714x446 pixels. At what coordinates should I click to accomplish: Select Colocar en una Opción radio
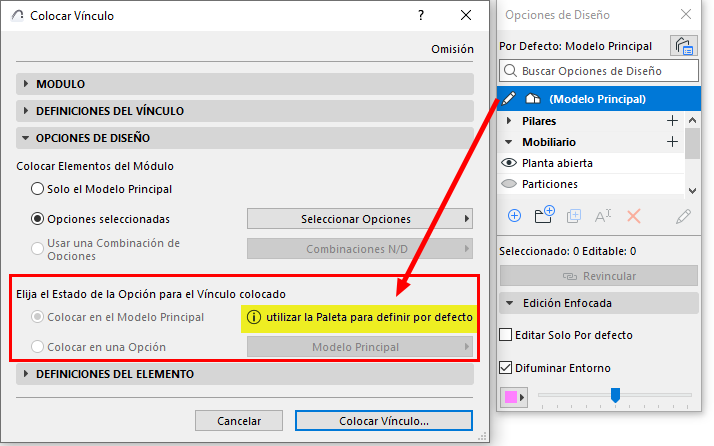click(x=37, y=347)
